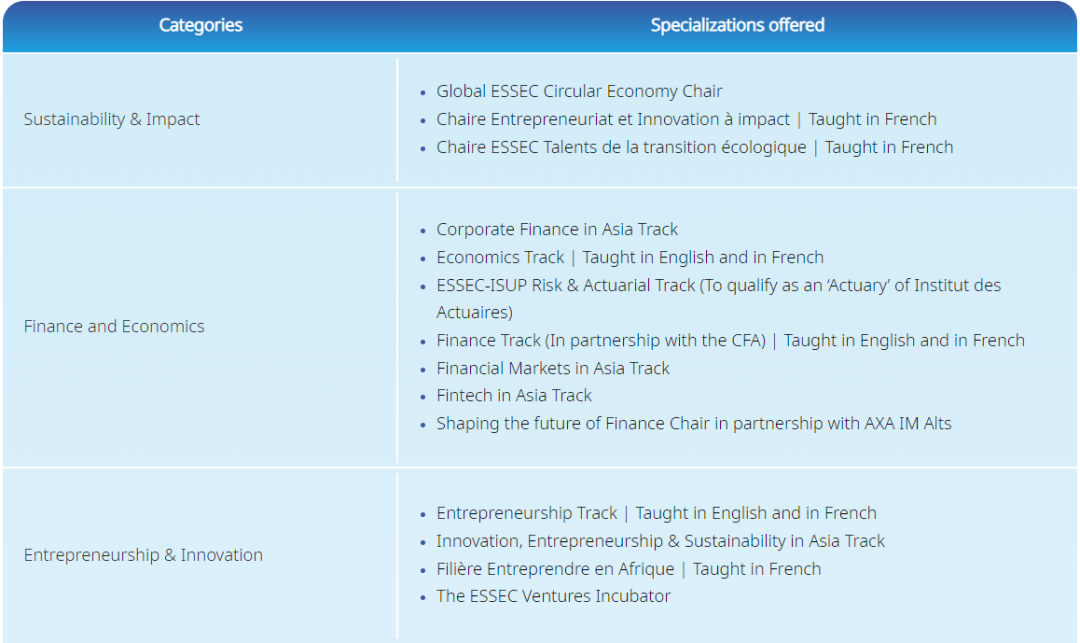Select the Entrepreneurship & Innovation category
Screen dimensions: 1080x643
tap(143, 555)
